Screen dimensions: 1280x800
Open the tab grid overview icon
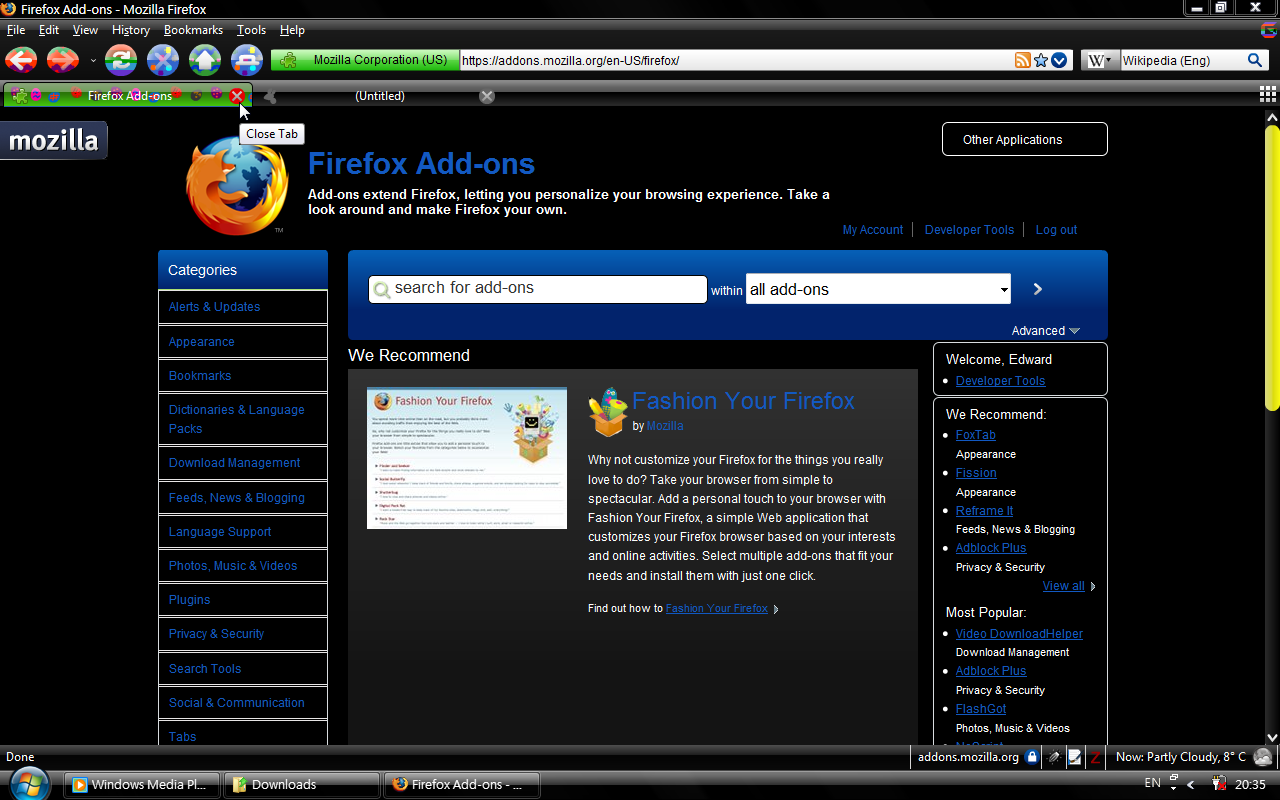click(1268, 95)
